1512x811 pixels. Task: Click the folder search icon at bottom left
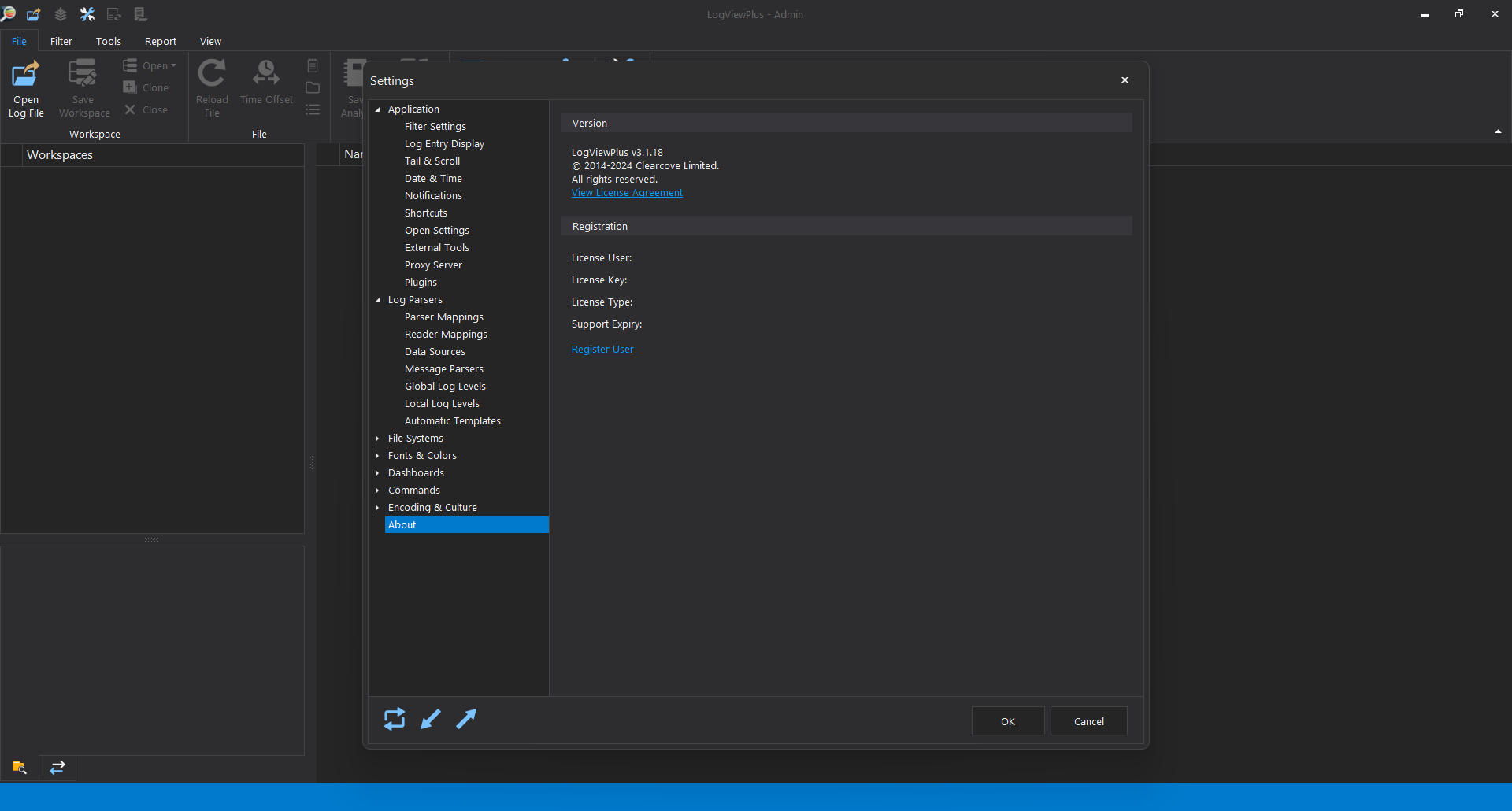click(x=20, y=768)
